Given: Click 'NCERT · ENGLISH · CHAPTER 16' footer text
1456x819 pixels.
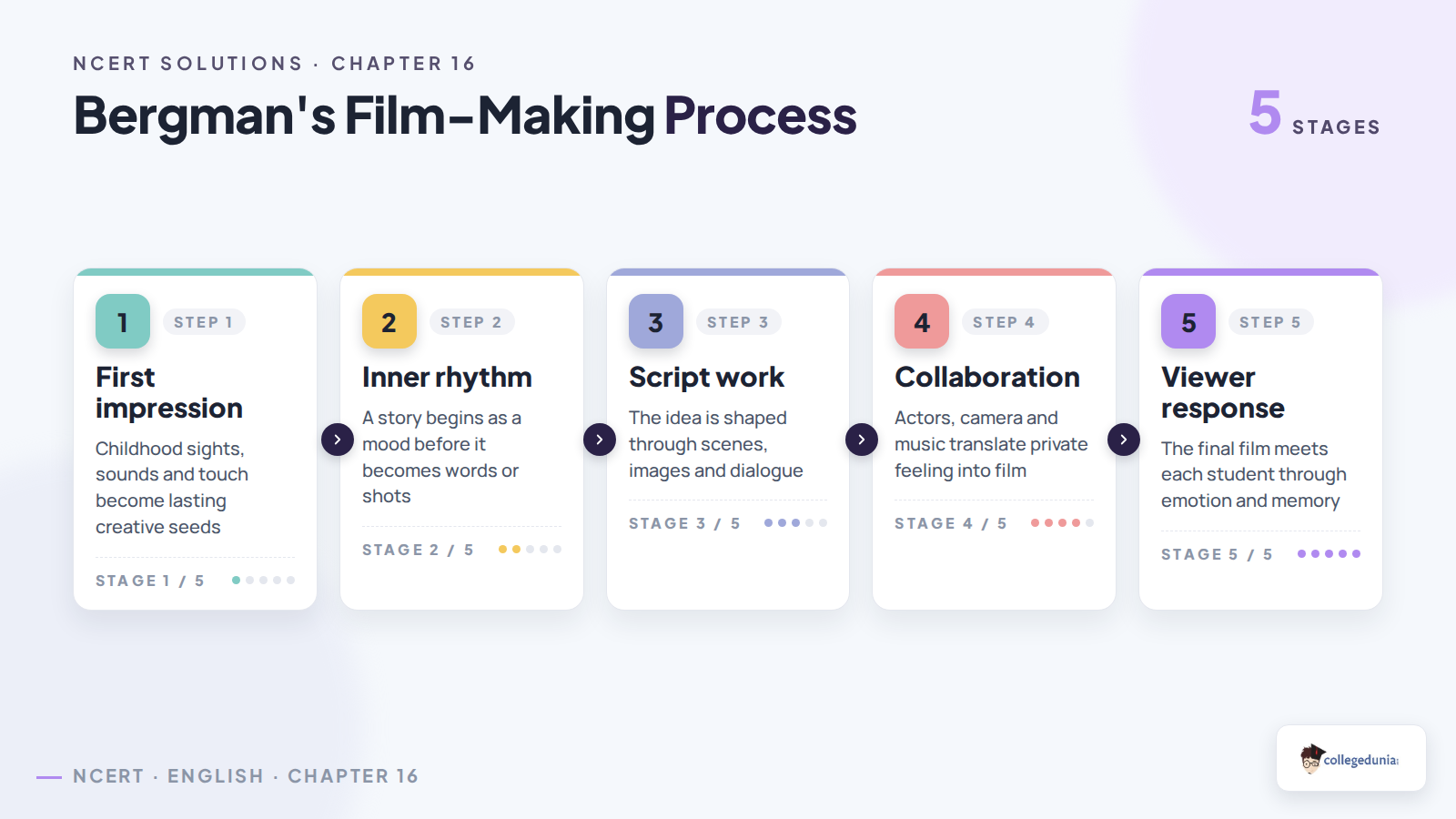Looking at the screenshot, I should click(246, 776).
